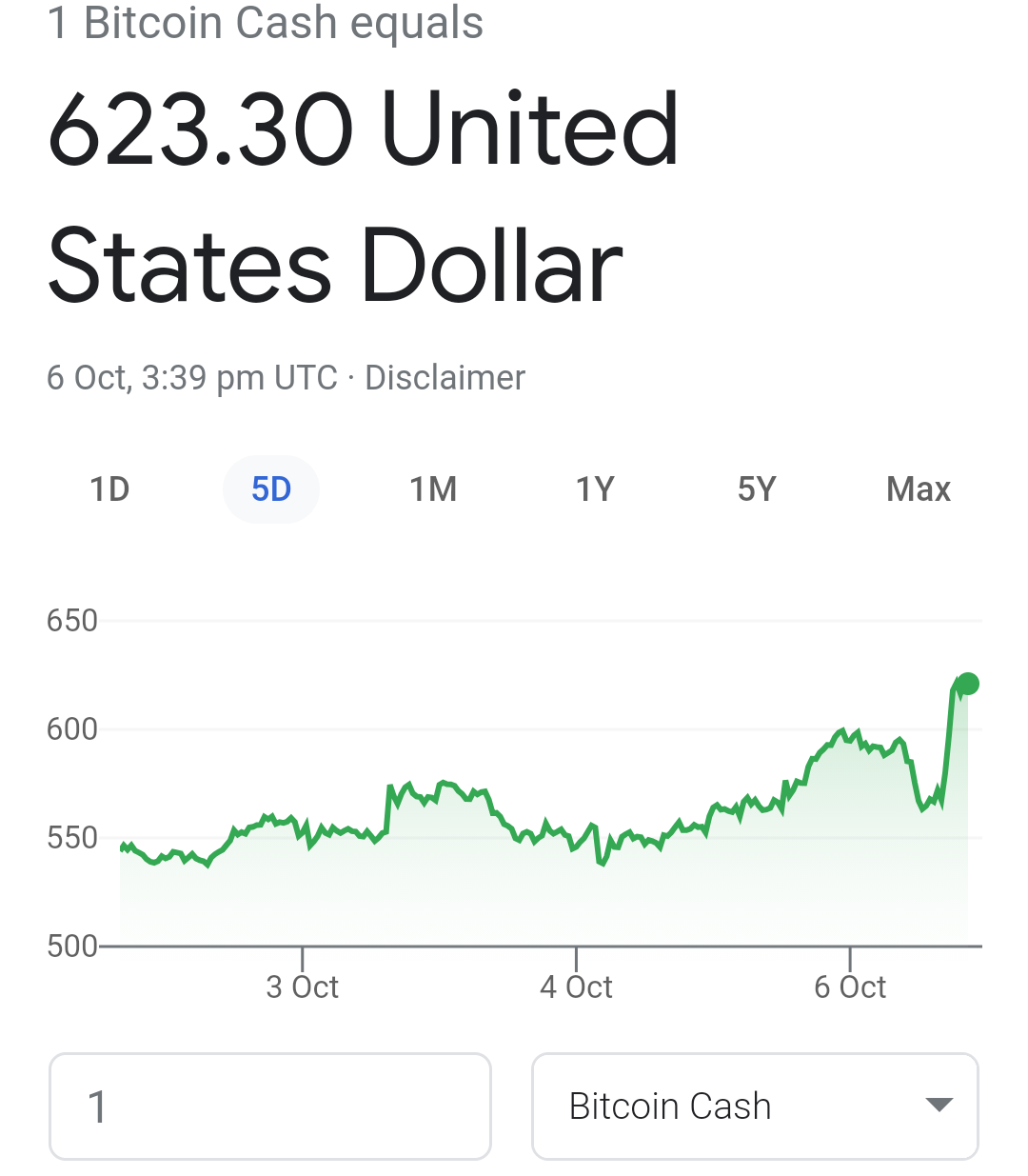
Task: Click the green current-price dot on chart
Action: pos(968,684)
